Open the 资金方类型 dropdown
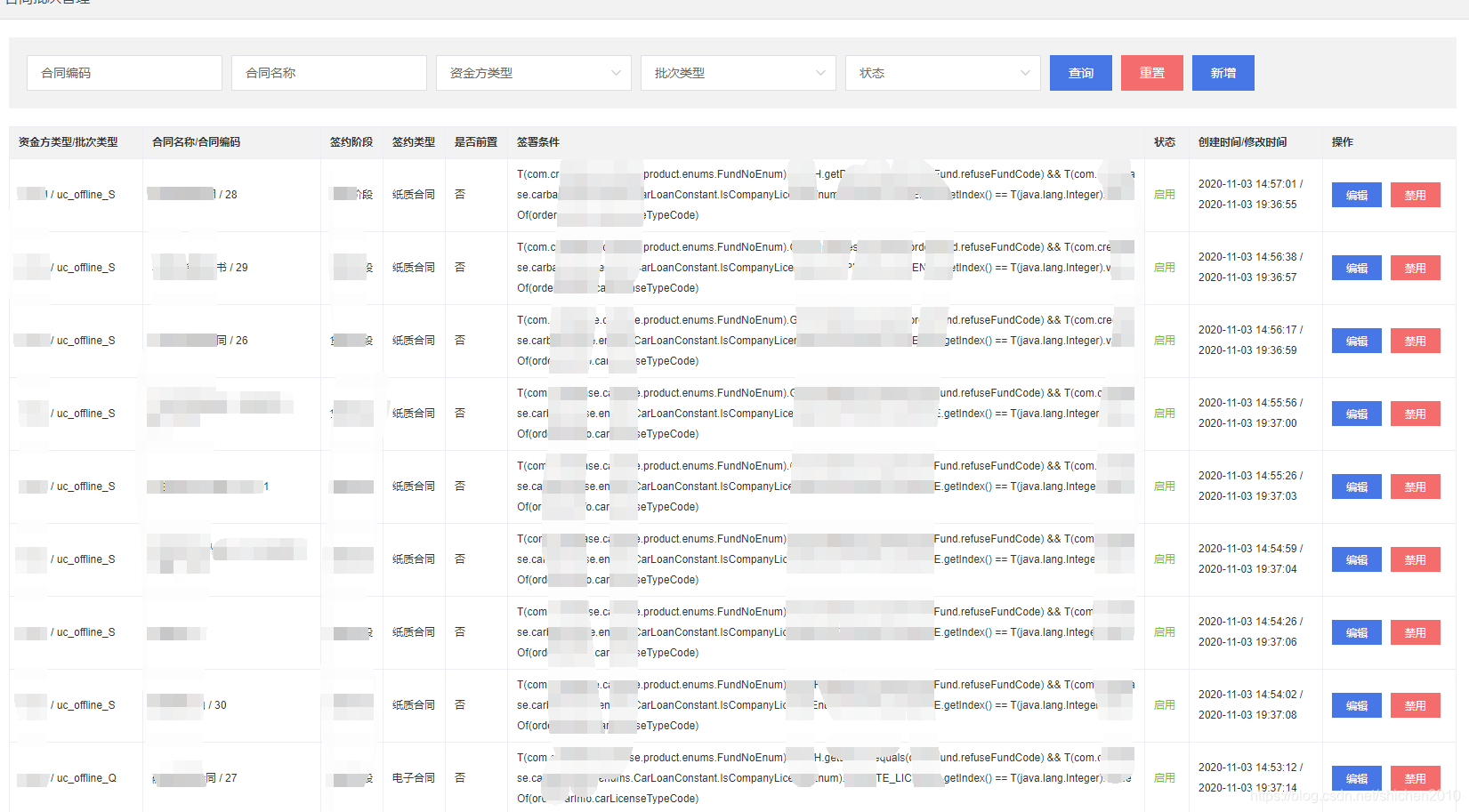The image size is (1469, 812). coord(534,73)
